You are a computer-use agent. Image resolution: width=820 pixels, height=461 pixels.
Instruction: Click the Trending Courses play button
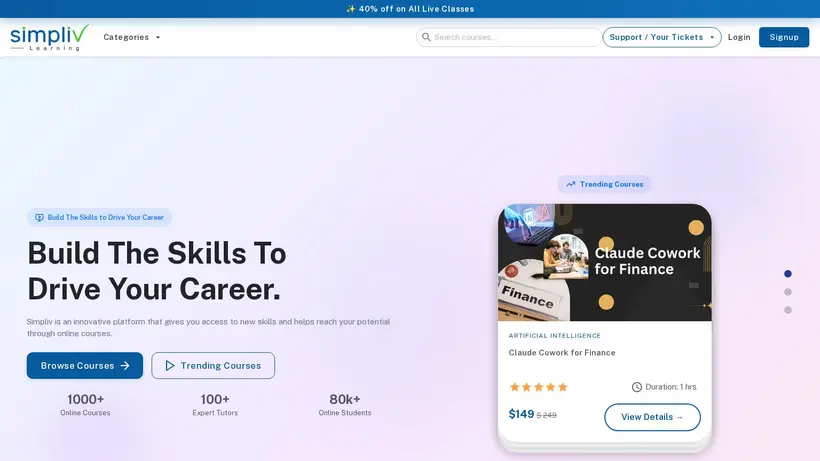pos(213,365)
